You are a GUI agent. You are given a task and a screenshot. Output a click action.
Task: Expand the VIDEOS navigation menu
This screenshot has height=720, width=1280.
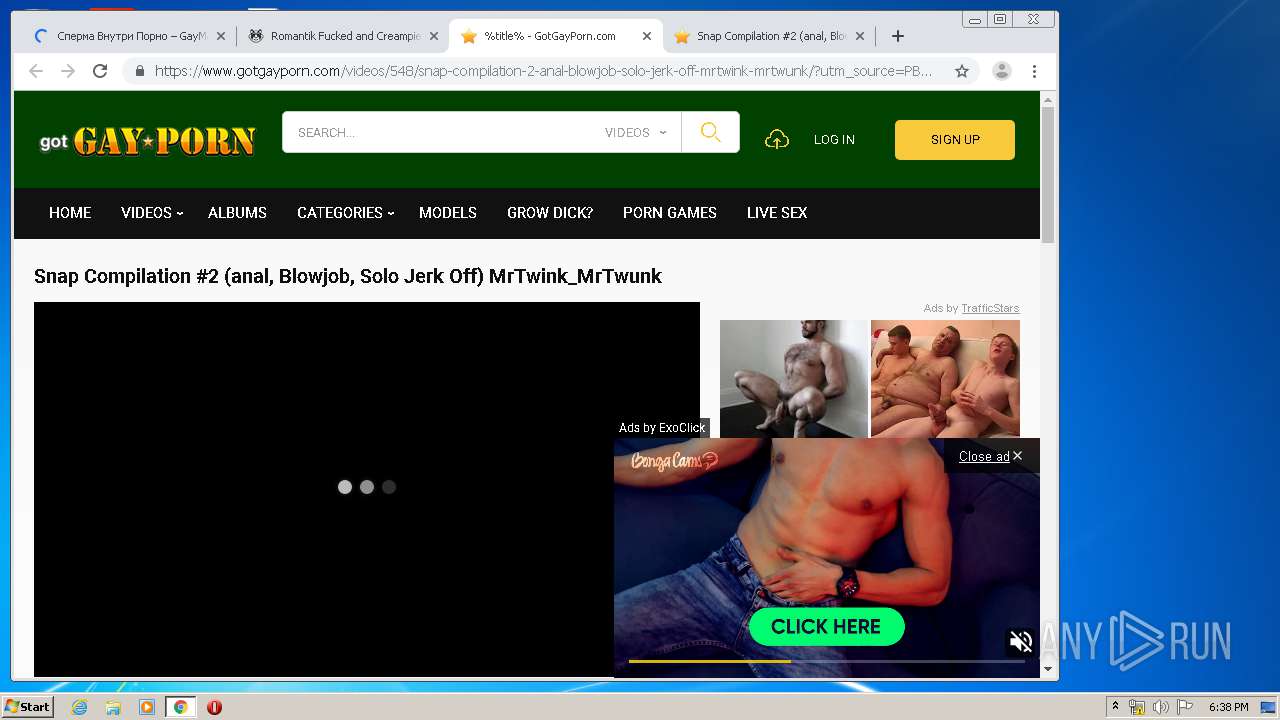tap(152, 213)
